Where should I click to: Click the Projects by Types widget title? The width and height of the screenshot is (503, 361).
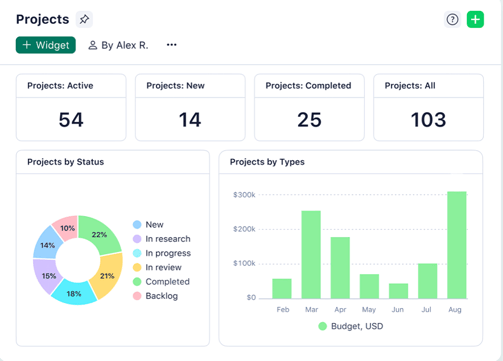267,162
